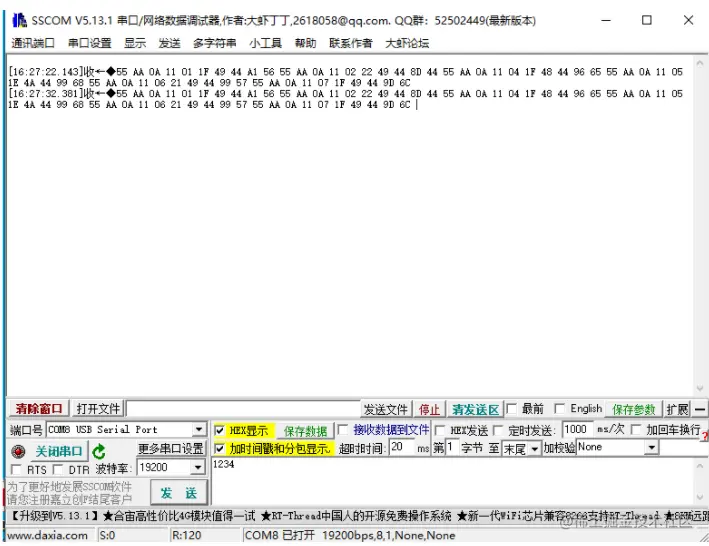
Task: Toggle the English language checkbox
Action: pyautogui.click(x=559, y=409)
